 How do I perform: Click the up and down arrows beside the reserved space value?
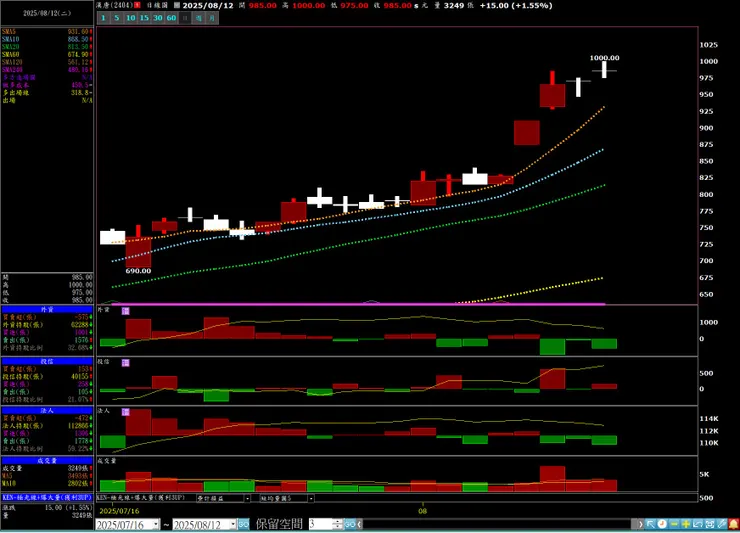pyautogui.click(x=337, y=524)
